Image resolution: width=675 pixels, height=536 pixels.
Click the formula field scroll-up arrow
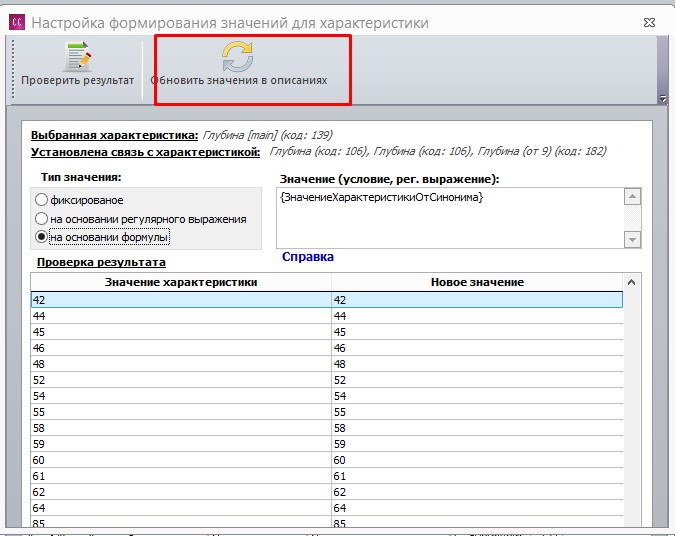(x=632, y=197)
